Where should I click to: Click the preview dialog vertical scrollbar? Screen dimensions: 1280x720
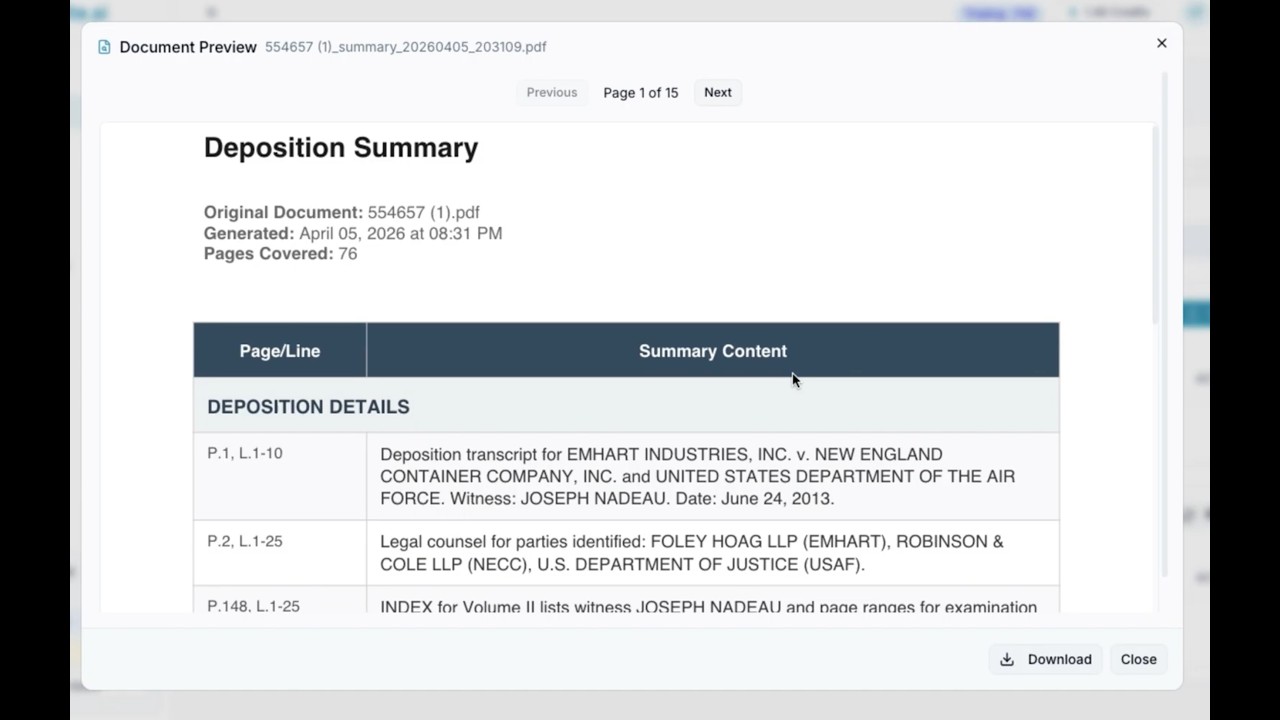(x=1163, y=325)
